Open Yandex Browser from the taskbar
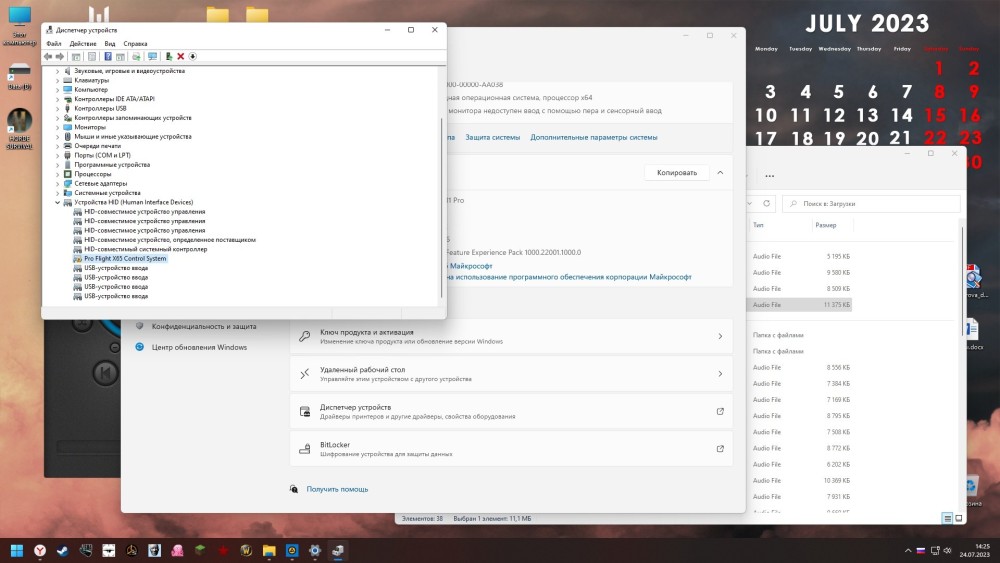 [40, 550]
